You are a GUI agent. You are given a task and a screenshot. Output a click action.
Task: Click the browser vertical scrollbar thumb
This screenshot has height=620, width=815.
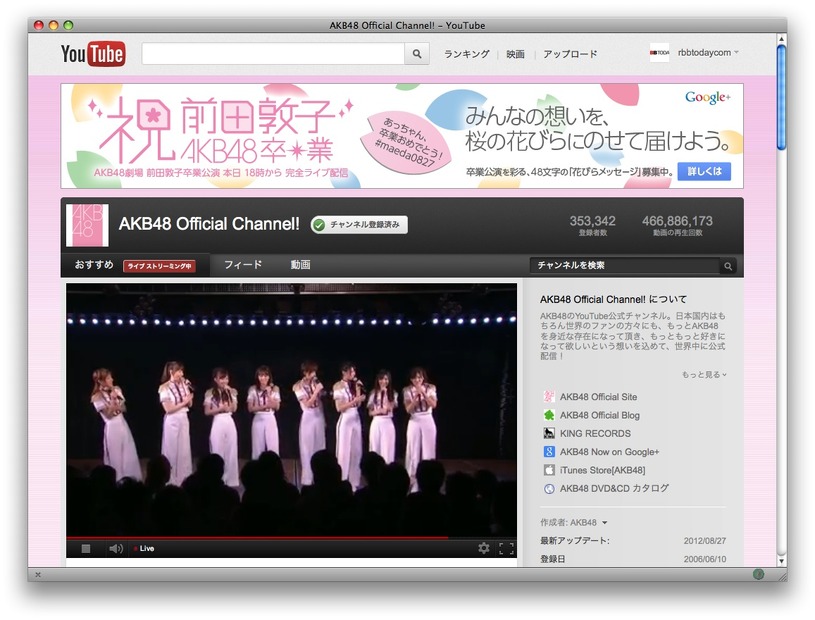tap(781, 97)
